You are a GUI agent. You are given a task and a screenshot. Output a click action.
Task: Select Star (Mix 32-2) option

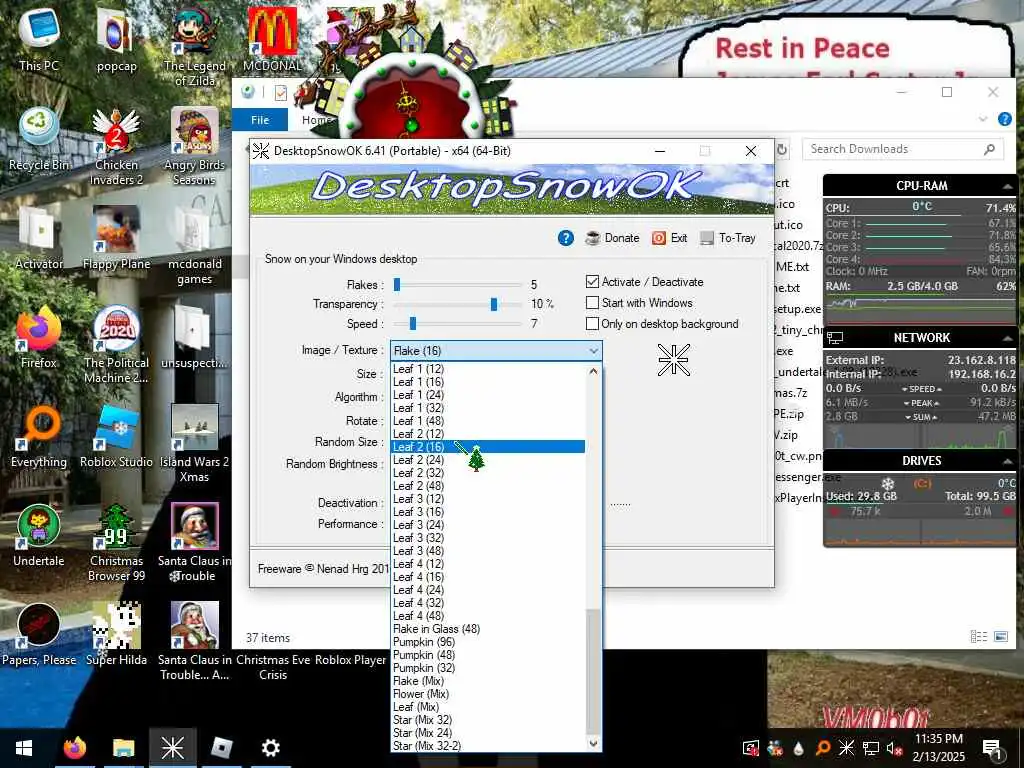488,746
